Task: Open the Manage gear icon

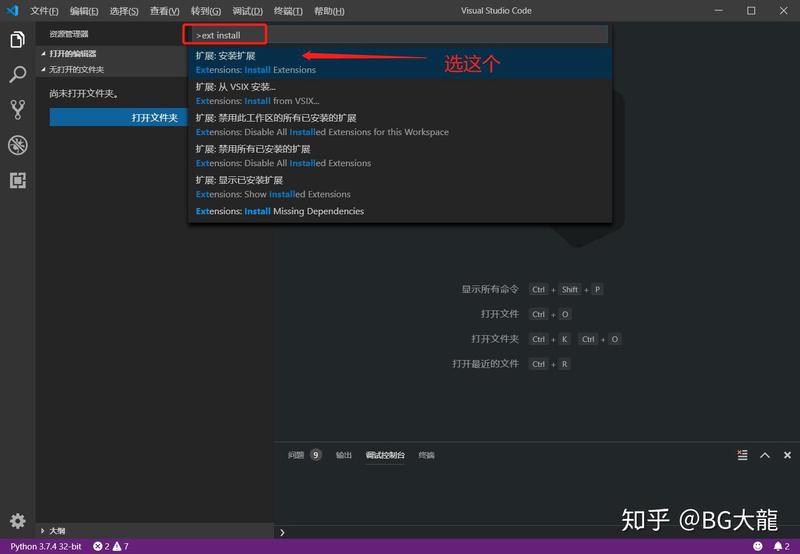Action: click(17, 521)
